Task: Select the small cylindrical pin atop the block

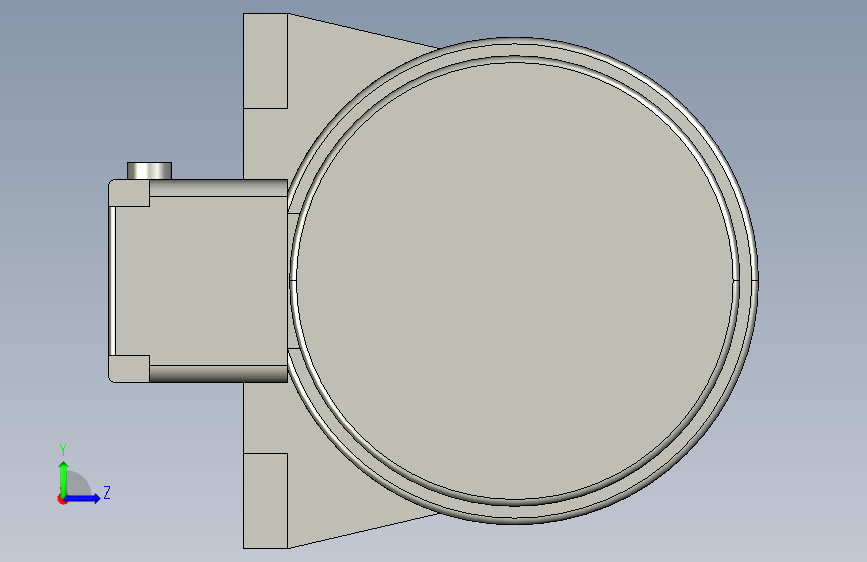Action: (x=149, y=170)
